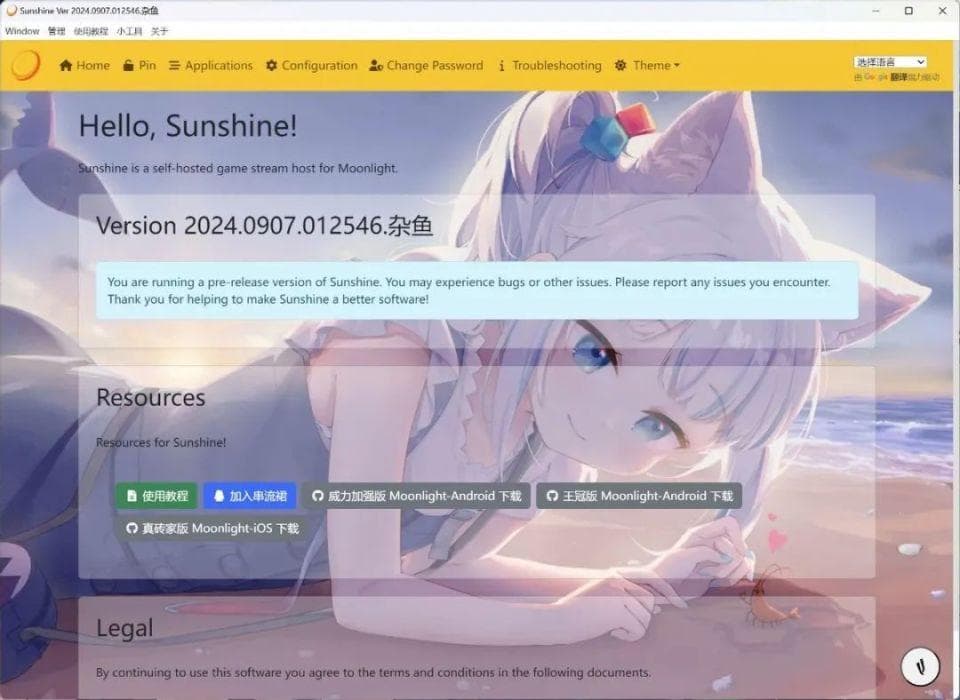
Task: Click the GitHub icon on the 王冠版 button
Action: (x=552, y=496)
